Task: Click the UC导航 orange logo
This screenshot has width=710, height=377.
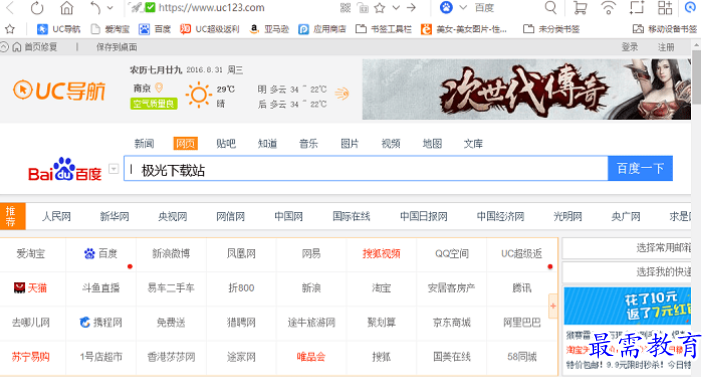Action: point(59,91)
